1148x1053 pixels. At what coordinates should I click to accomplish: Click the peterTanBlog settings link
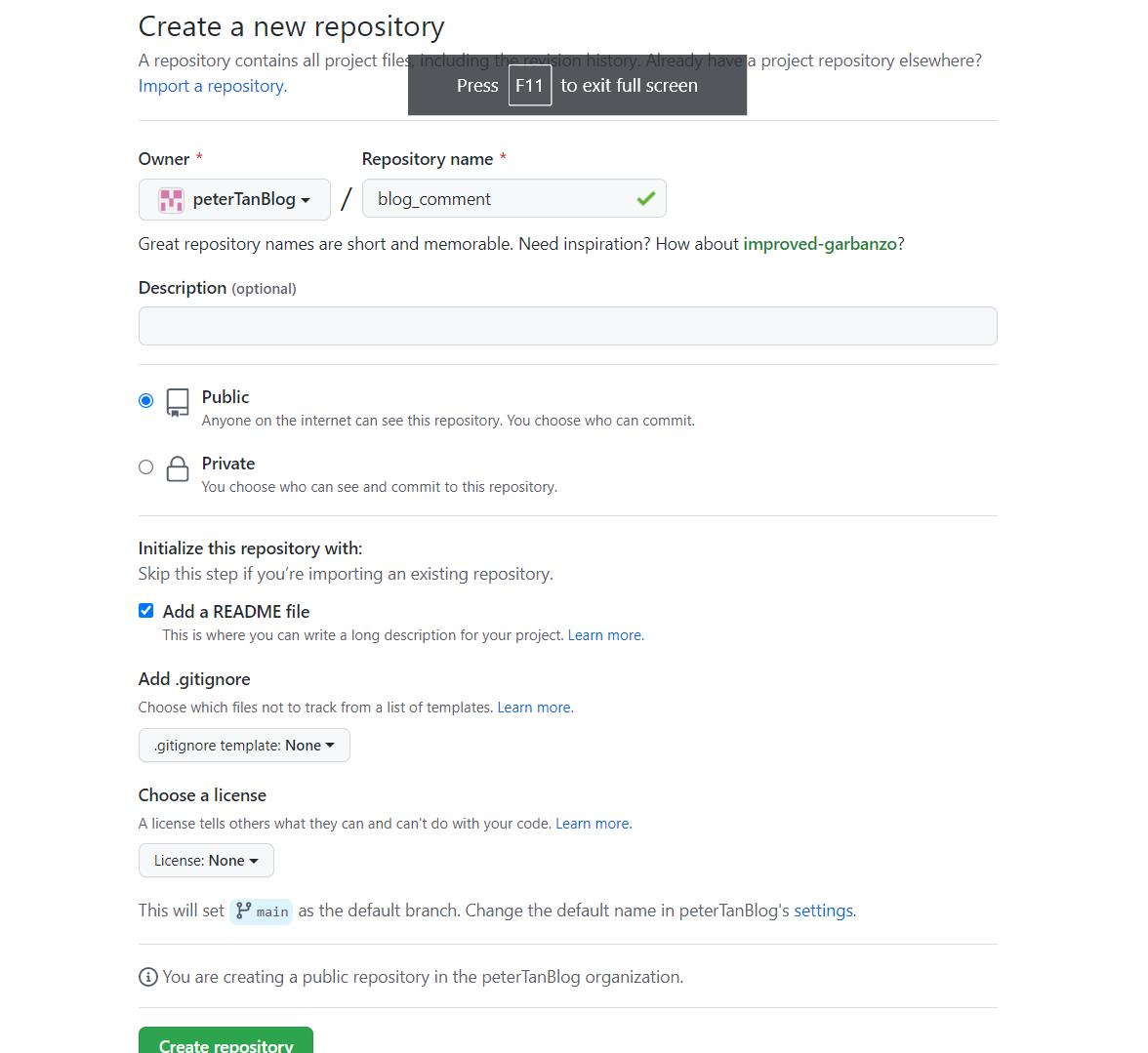point(823,911)
